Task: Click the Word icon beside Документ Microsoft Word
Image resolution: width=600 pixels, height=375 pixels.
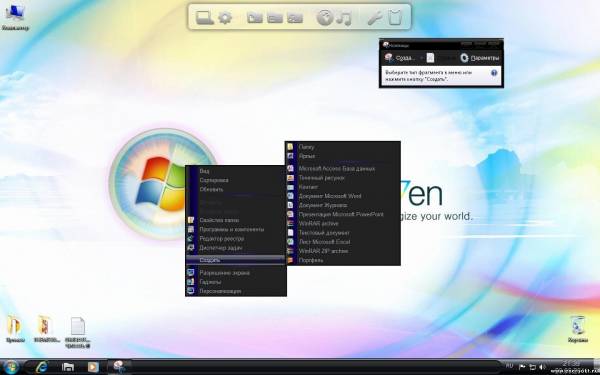Action: coord(290,196)
